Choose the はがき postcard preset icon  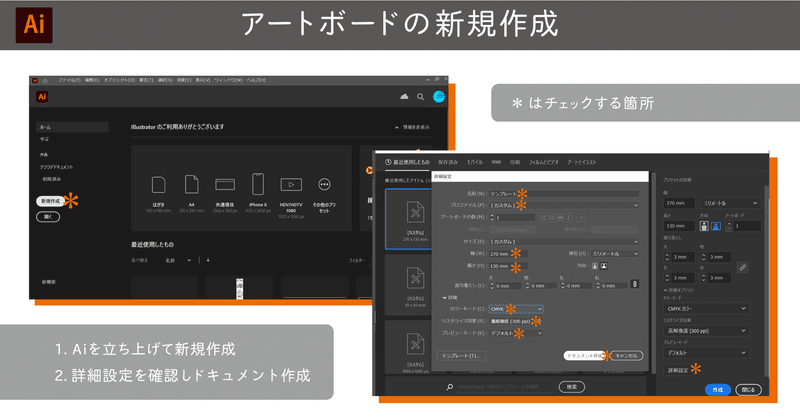point(159,184)
